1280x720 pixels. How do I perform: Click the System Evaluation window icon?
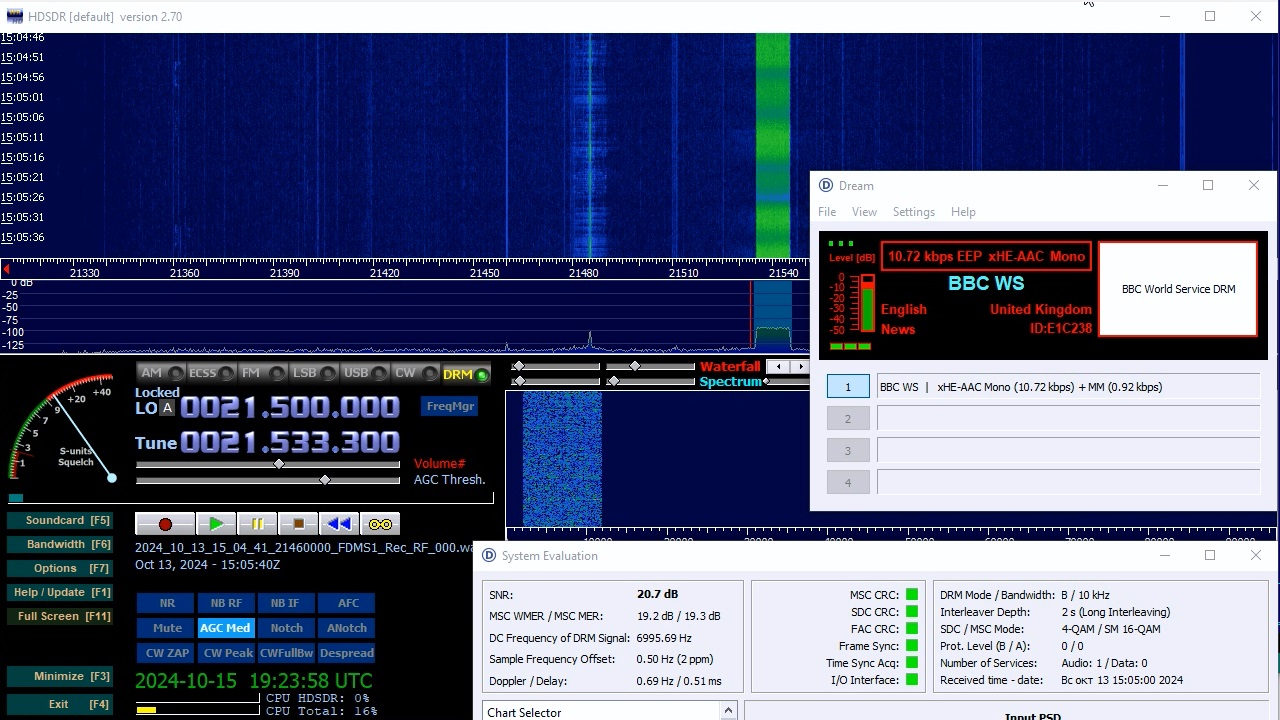pos(489,555)
